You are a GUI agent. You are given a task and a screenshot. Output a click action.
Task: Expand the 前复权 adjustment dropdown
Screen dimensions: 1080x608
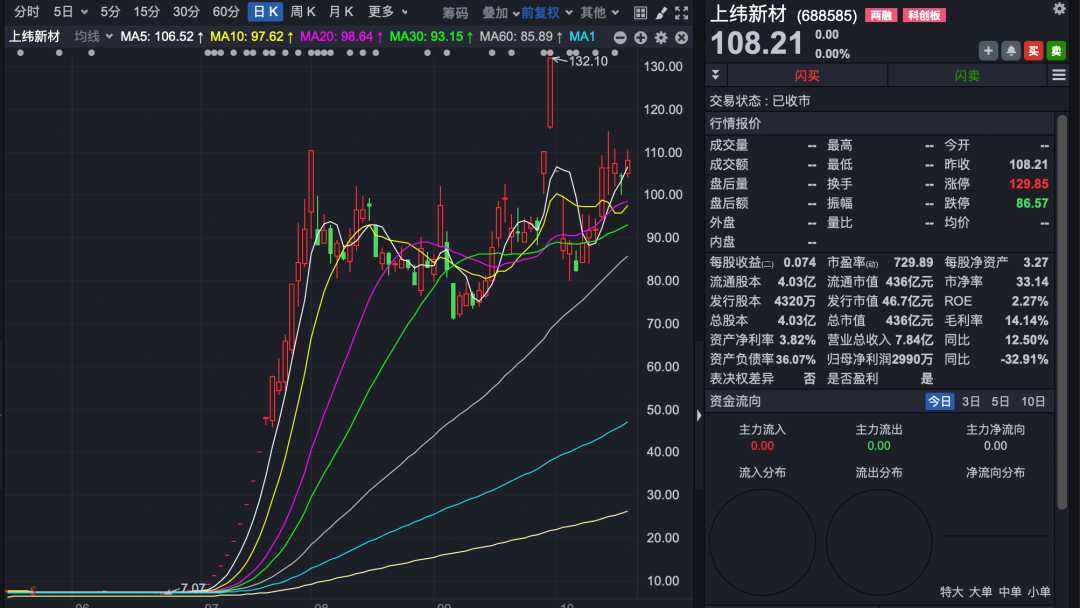(547, 13)
